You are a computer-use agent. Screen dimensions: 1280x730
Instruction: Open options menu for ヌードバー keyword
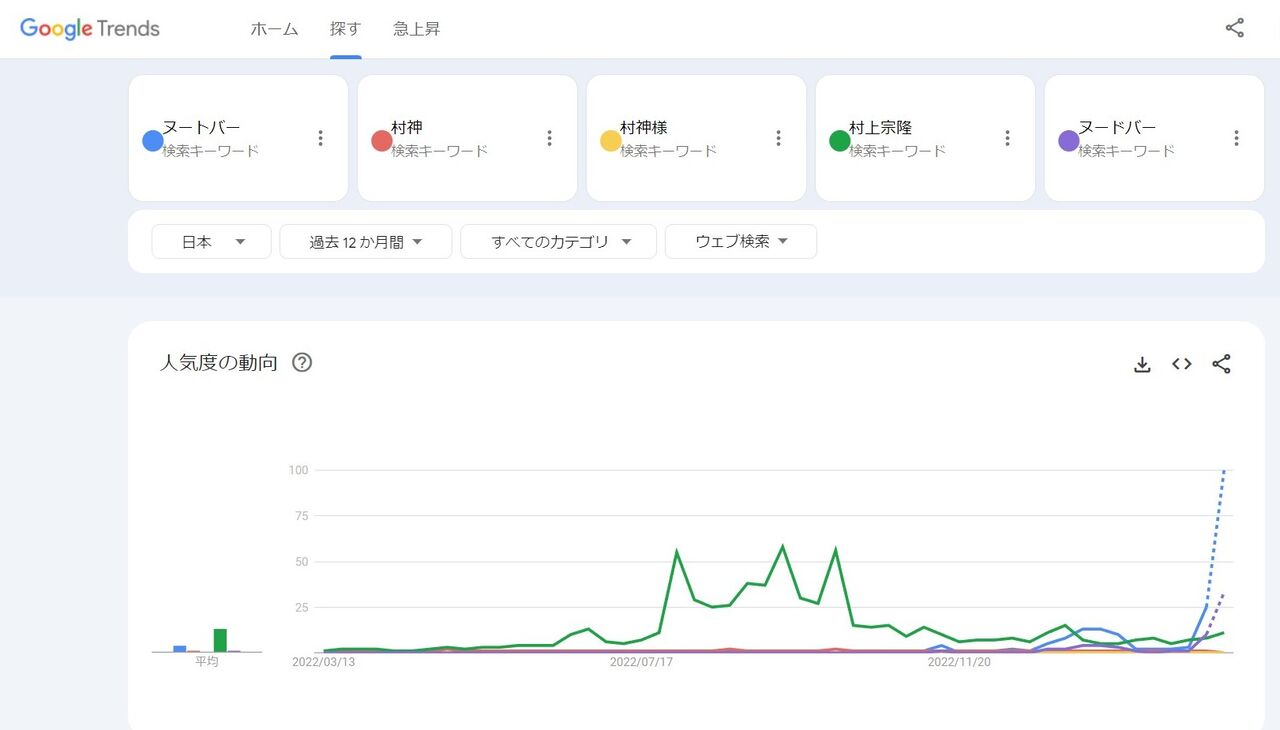[1236, 139]
